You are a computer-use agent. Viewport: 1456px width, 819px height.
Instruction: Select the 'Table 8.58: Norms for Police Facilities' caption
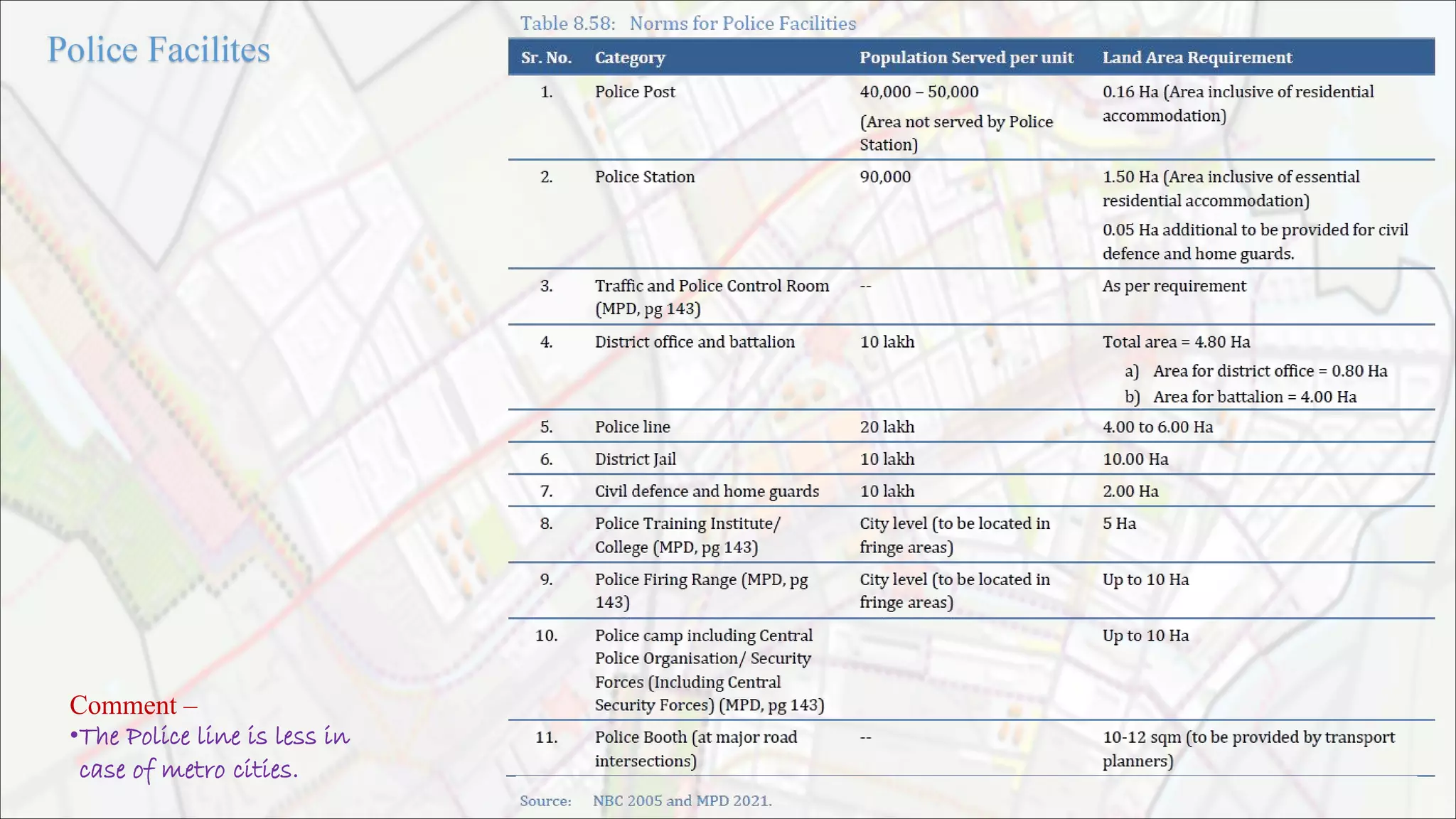click(x=688, y=23)
